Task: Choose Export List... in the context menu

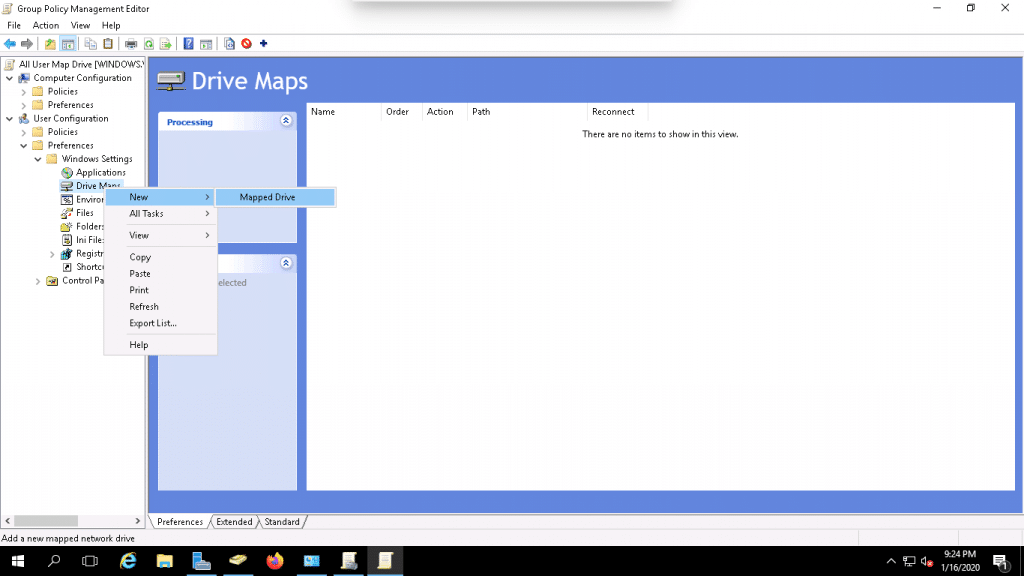Action: 161,323
